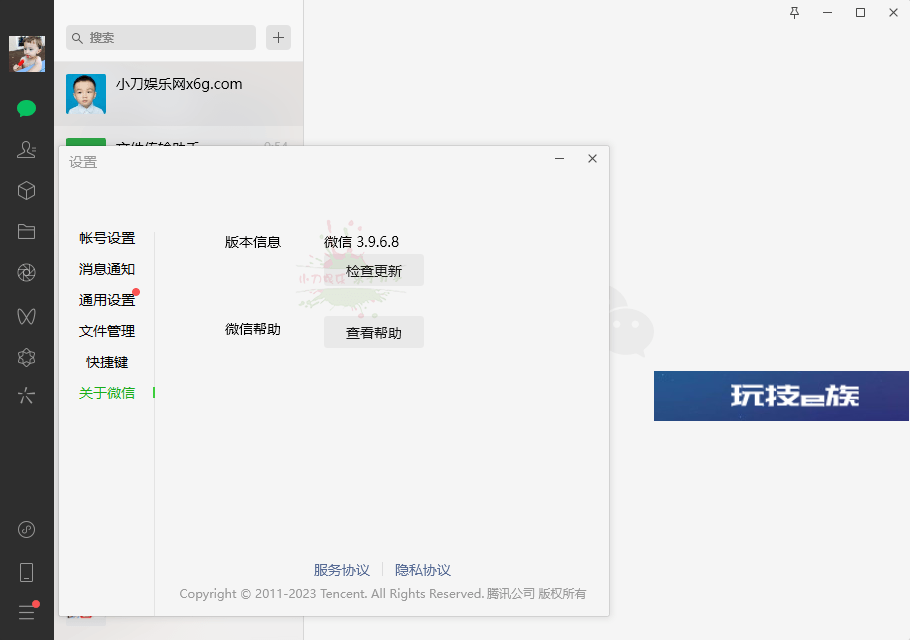Go to the 快捷键 tab
Image resolution: width=910 pixels, height=640 pixels.
coord(107,362)
